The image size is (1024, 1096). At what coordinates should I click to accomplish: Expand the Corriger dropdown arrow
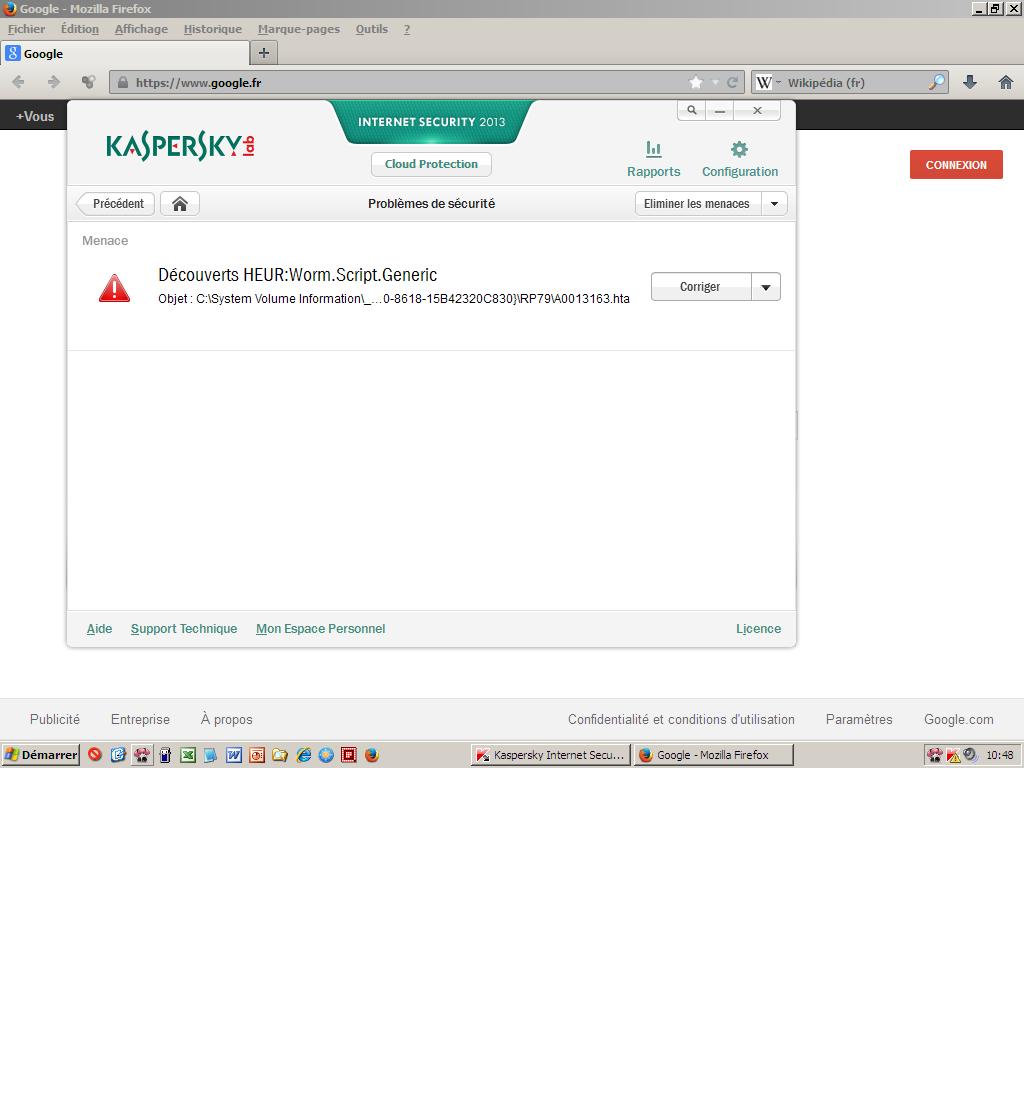(766, 287)
